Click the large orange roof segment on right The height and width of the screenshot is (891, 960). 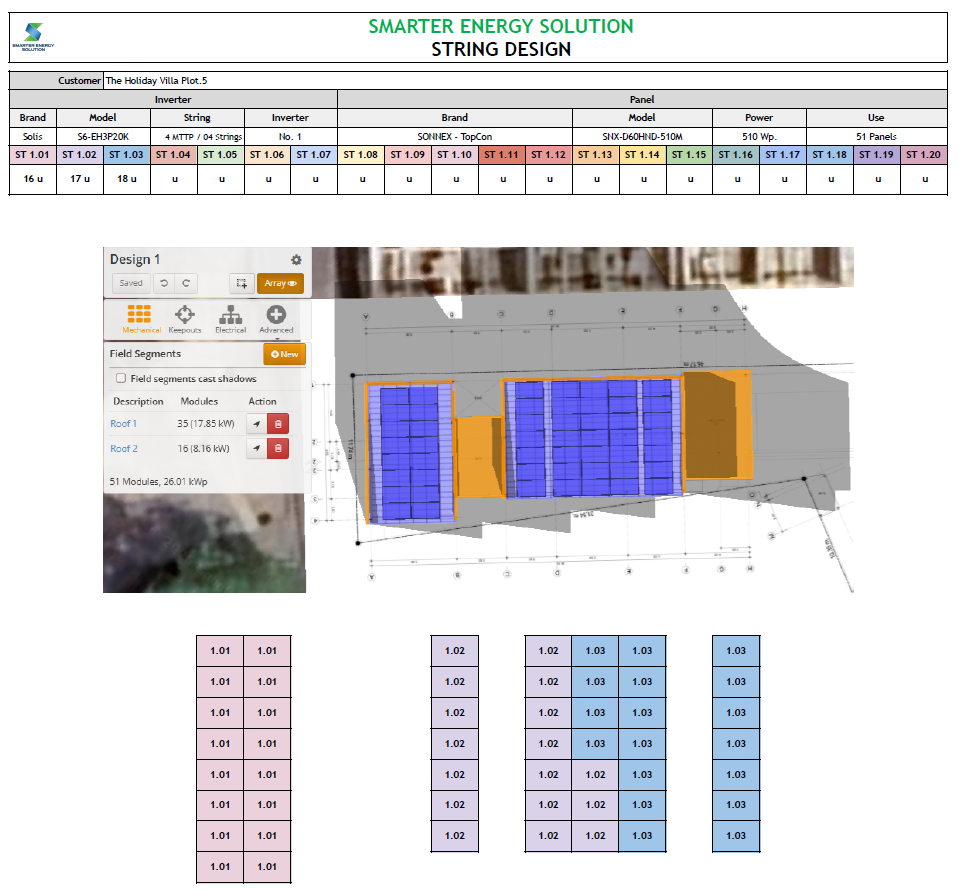coord(718,424)
